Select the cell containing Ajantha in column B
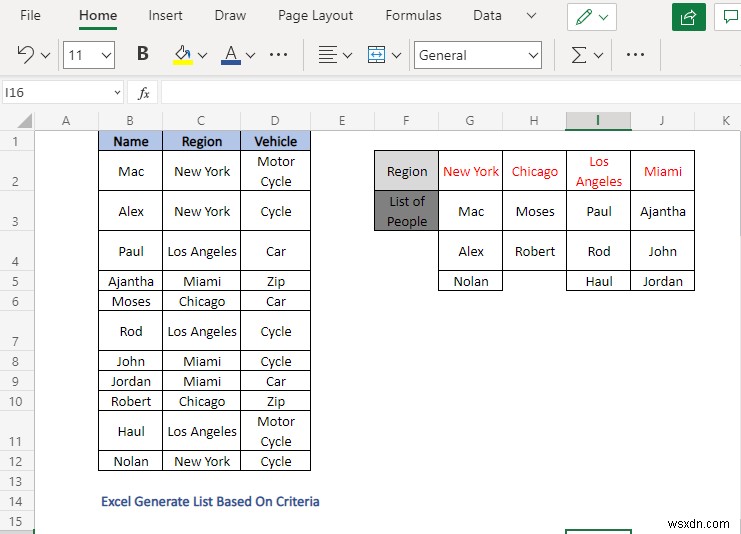The height and width of the screenshot is (534, 741). (x=130, y=281)
